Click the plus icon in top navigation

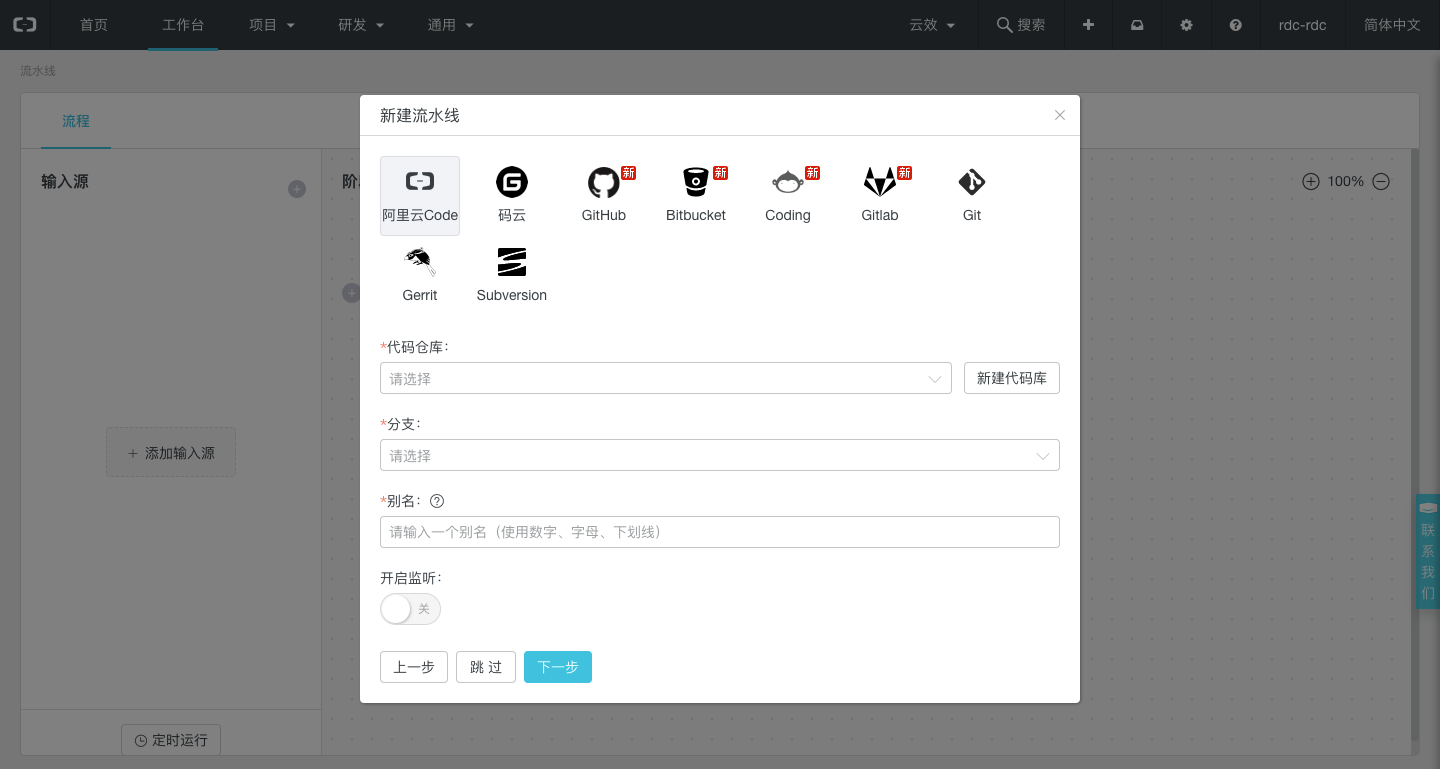pyautogui.click(x=1088, y=25)
